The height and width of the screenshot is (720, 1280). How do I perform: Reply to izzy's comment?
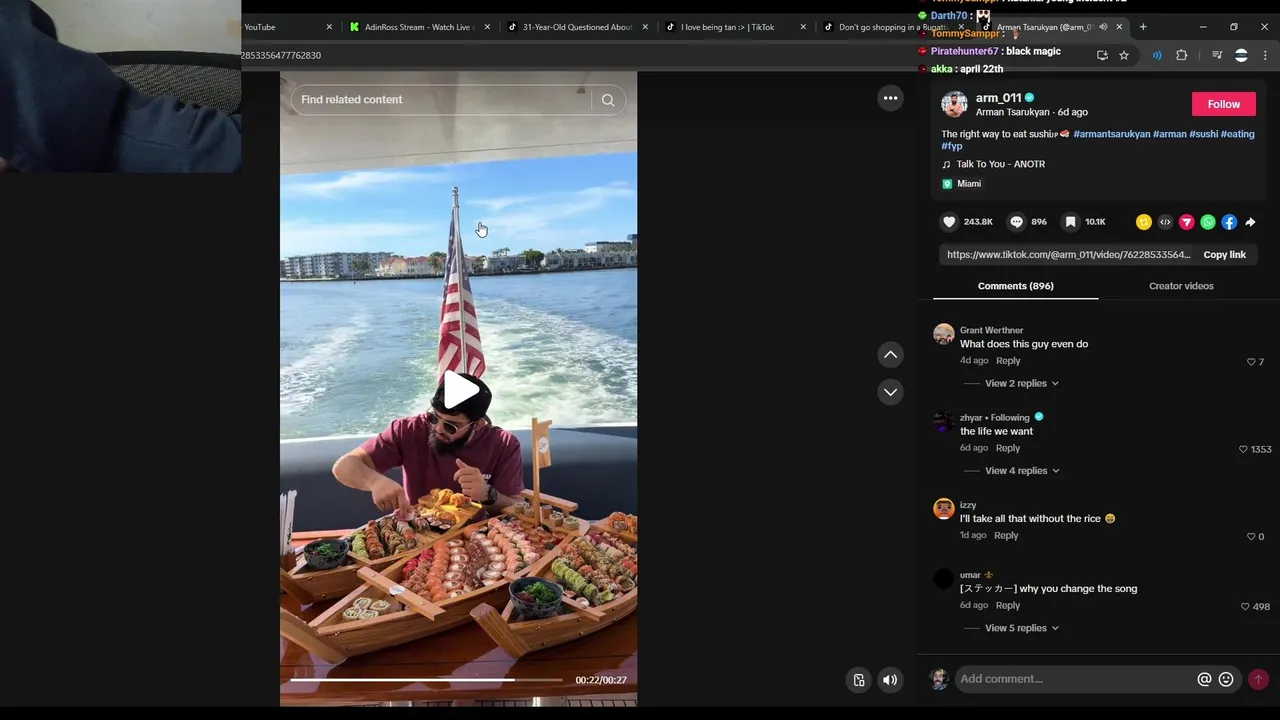click(x=1006, y=535)
